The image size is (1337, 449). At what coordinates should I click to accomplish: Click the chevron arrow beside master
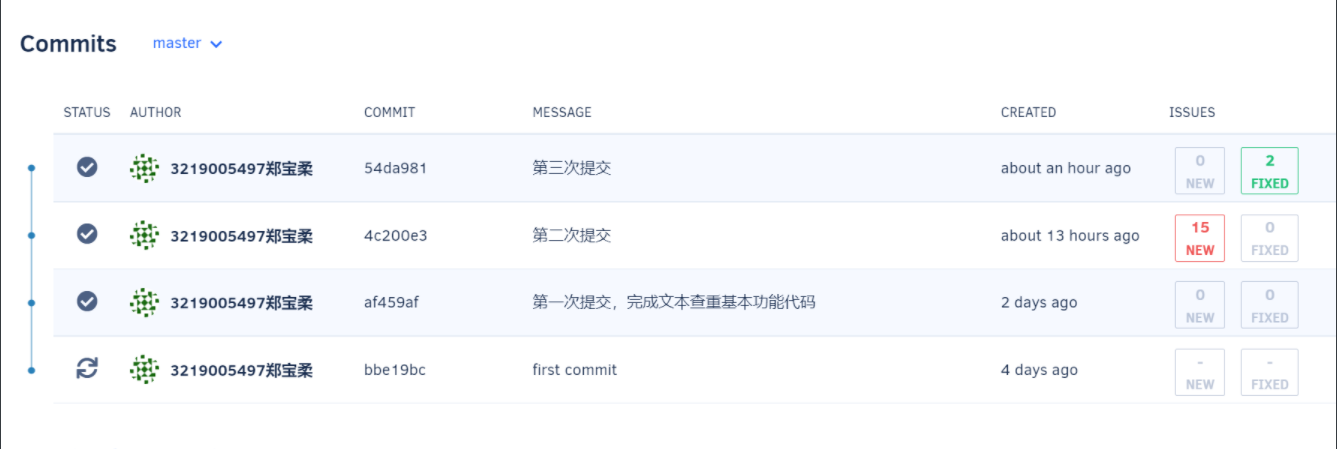pos(216,44)
